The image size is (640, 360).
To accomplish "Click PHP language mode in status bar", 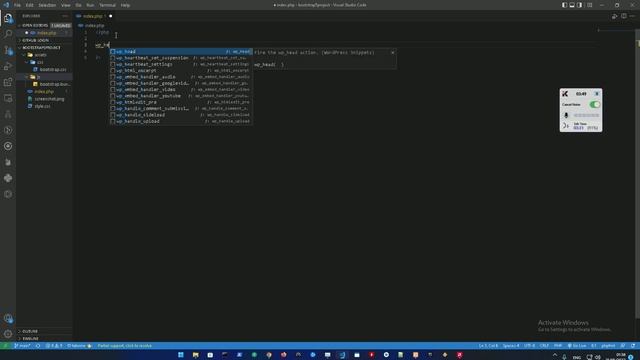I will [x=558, y=346].
